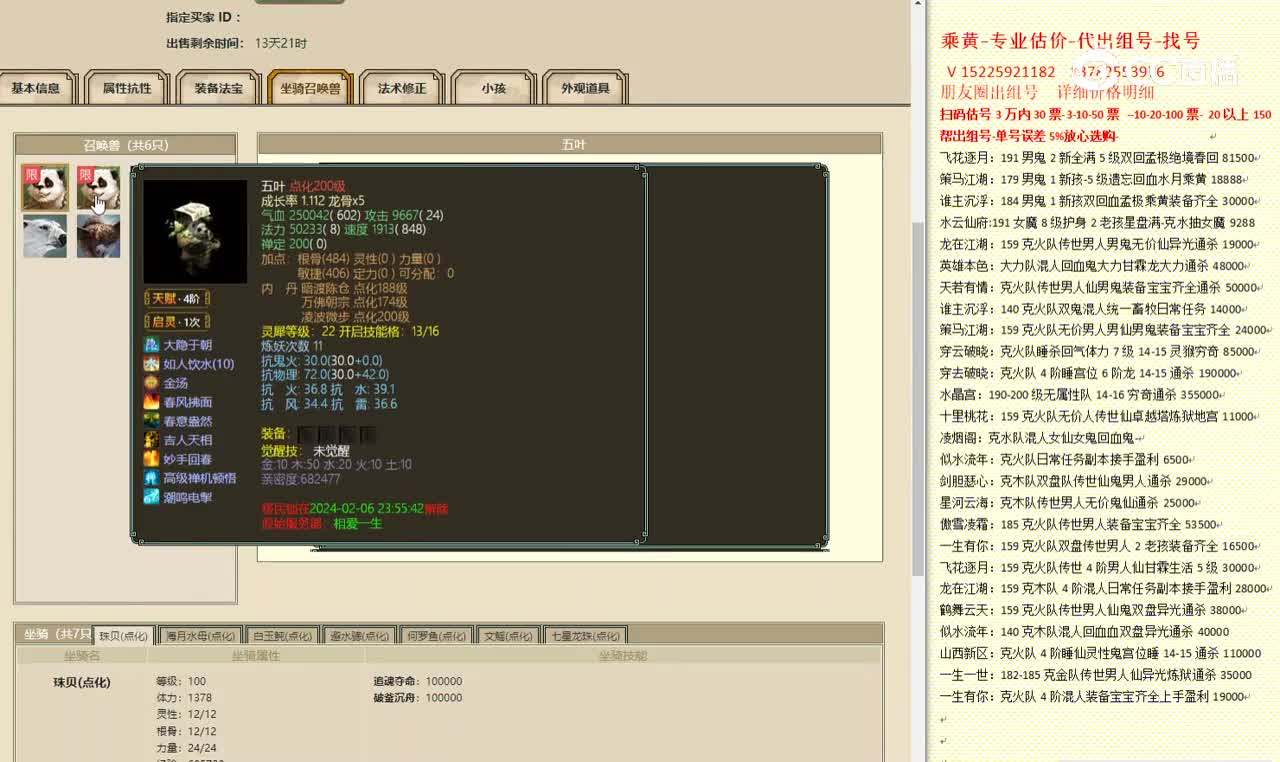Image resolution: width=1280 pixels, height=762 pixels.
Task: Click the 一生一世 182-185 克金队 listing line
Action: tap(1096, 675)
